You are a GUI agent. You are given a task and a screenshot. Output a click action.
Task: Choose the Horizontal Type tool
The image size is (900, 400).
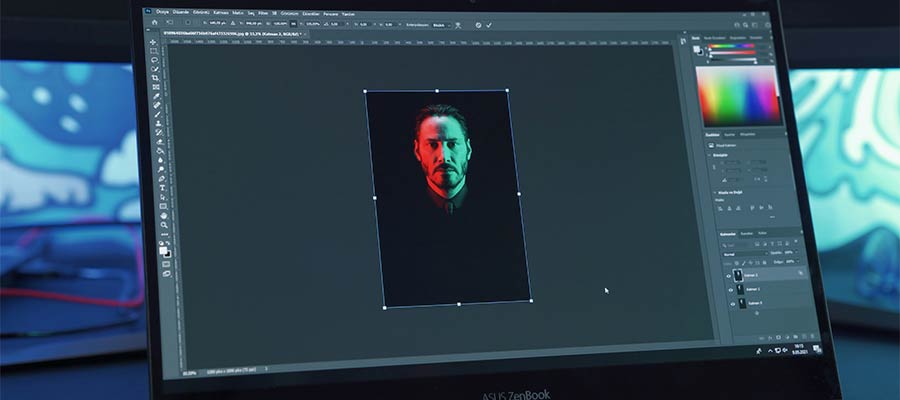pyautogui.click(x=161, y=186)
